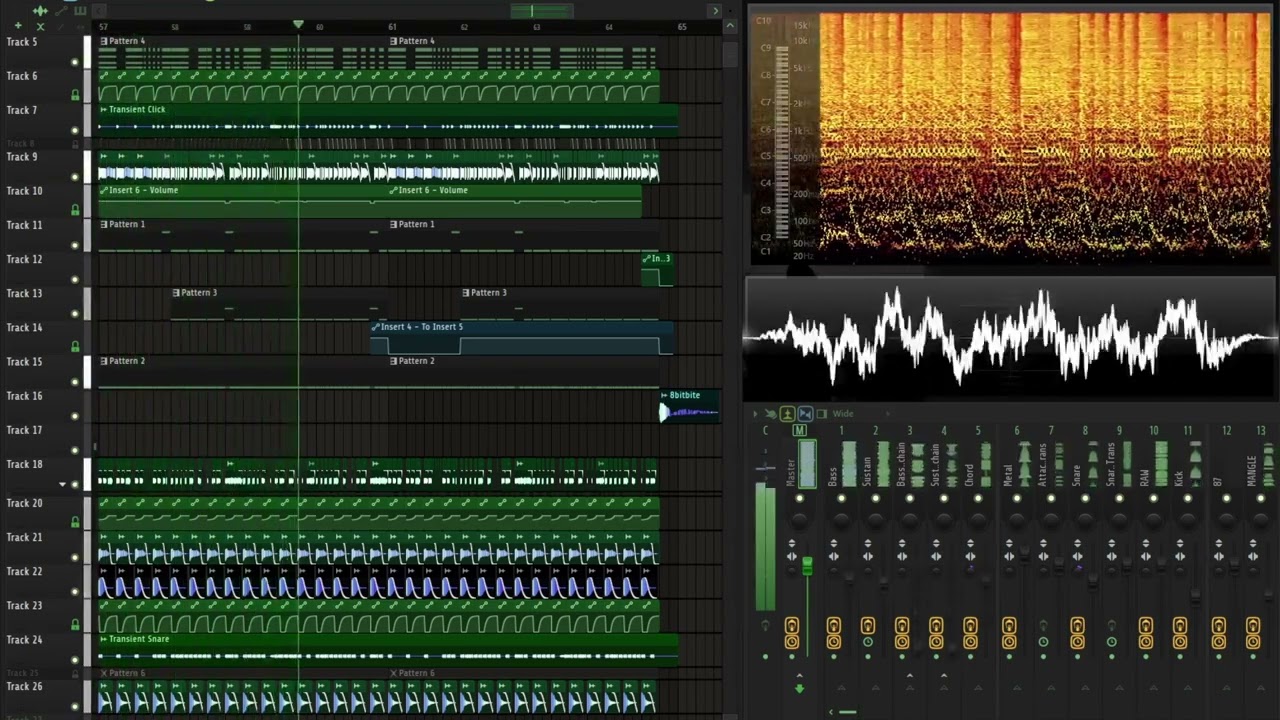This screenshot has width=1280, height=720.
Task: Click the Track 20 lock icon
Action: point(75,522)
